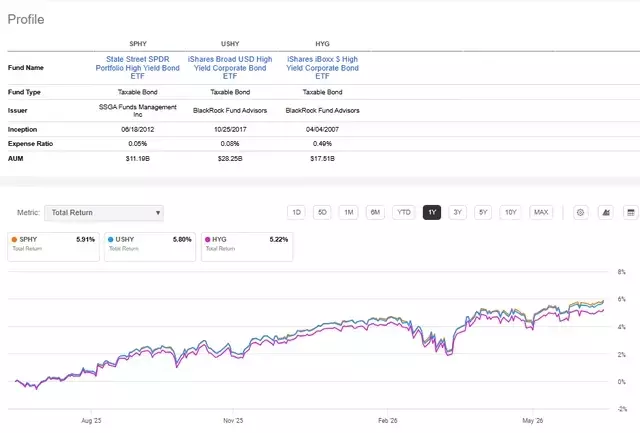Switch chart type with mountain chart icon

(606, 212)
